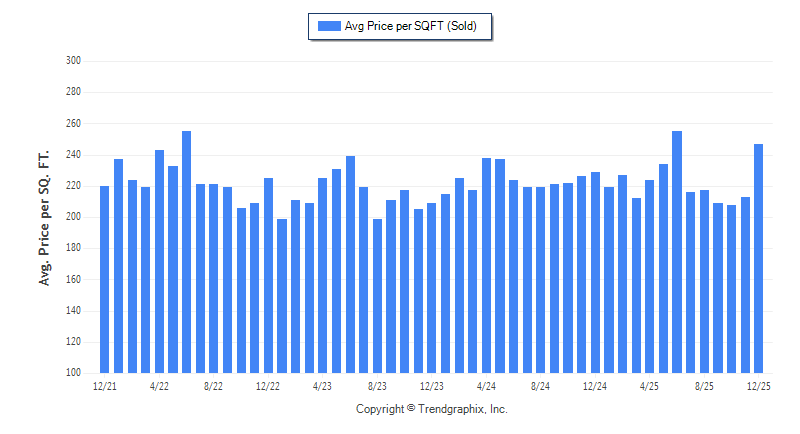
Task: Click the 12/25 x-axis date label
Action: point(759,385)
